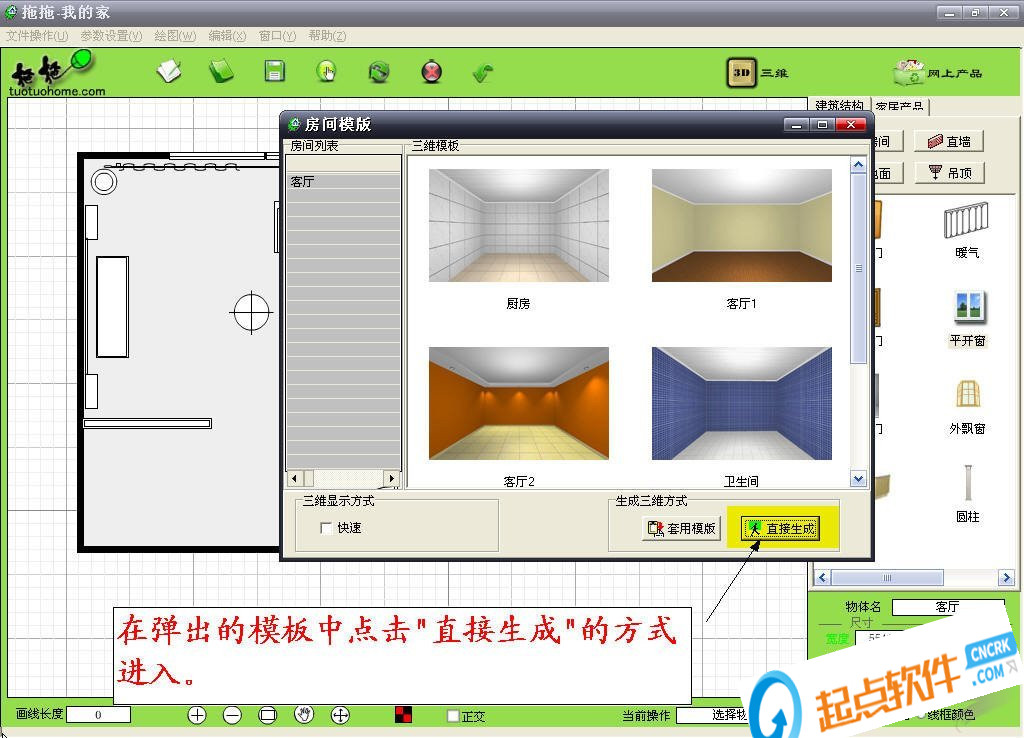Select the 外飘窗 bay window item

(x=967, y=407)
